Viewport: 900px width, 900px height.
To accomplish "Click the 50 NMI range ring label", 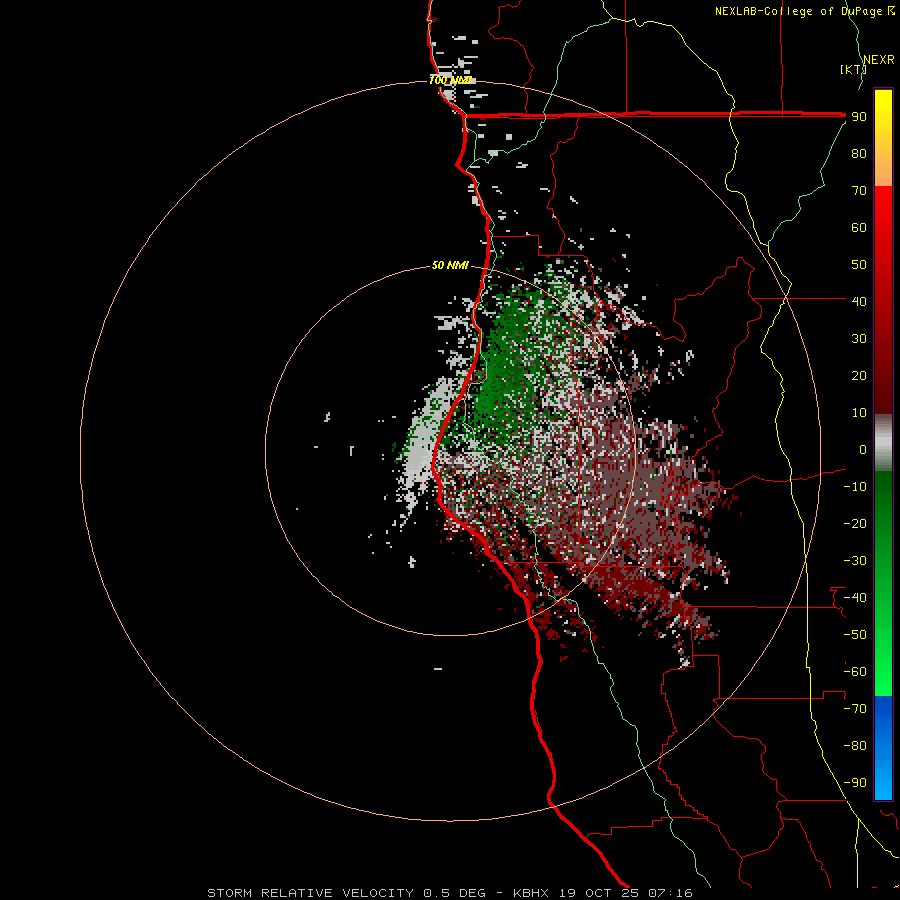I will click(x=450, y=265).
